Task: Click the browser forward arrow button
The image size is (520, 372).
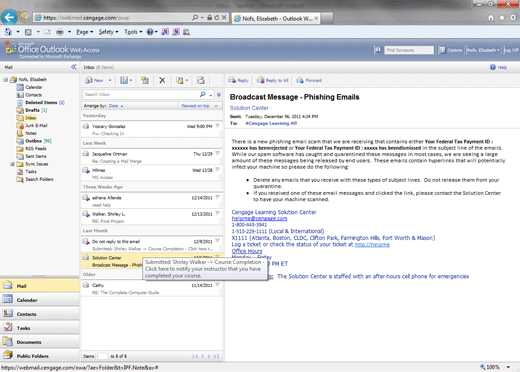Action: 24,17
